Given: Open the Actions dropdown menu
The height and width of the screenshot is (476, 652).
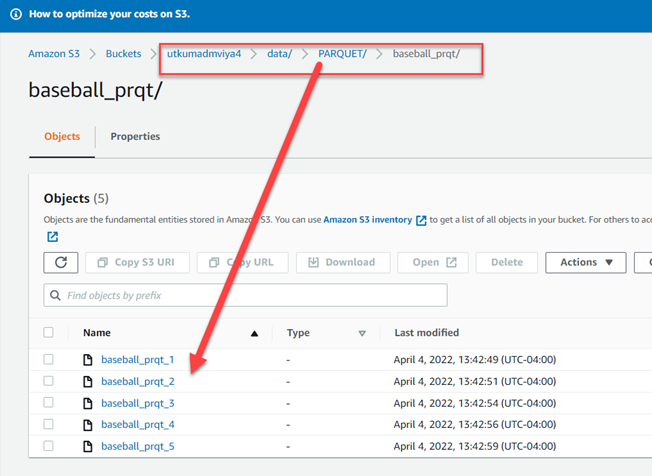Looking at the screenshot, I should (585, 262).
